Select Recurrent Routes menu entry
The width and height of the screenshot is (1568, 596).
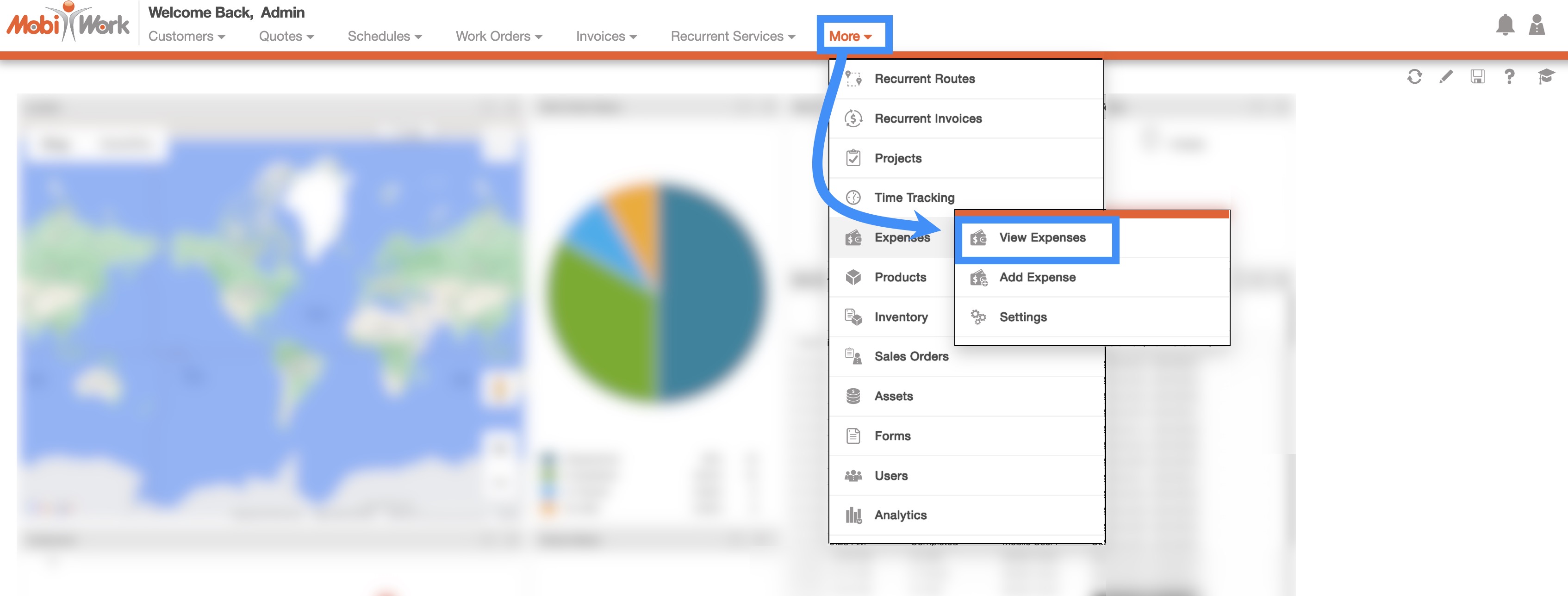924,79
